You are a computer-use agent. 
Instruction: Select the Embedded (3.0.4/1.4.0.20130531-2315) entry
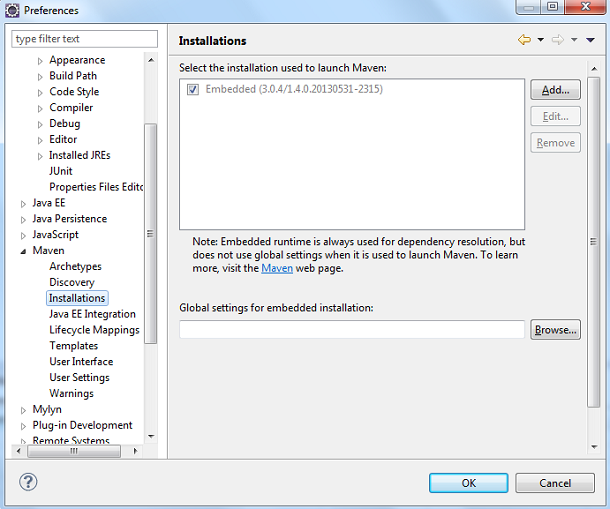click(294, 89)
